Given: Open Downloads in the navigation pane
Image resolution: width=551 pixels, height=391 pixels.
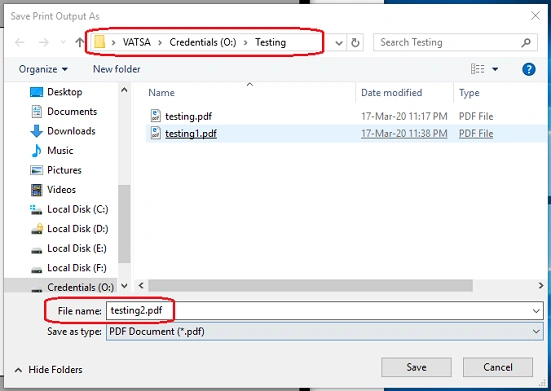Looking at the screenshot, I should (x=63, y=131).
